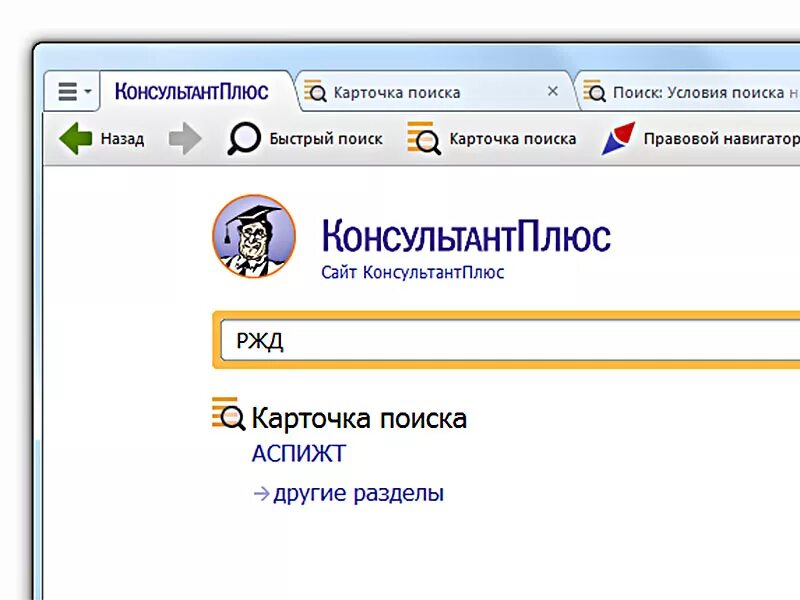The height and width of the screenshot is (600, 800).
Task: Click the icon on Карточка поиска tab
Action: click(315, 91)
